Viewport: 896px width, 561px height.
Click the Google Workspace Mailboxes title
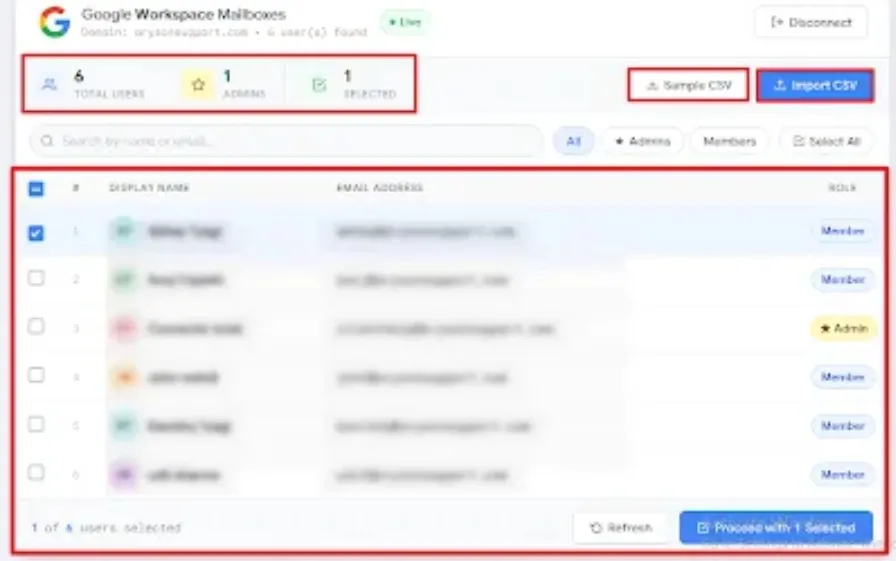pos(183,14)
